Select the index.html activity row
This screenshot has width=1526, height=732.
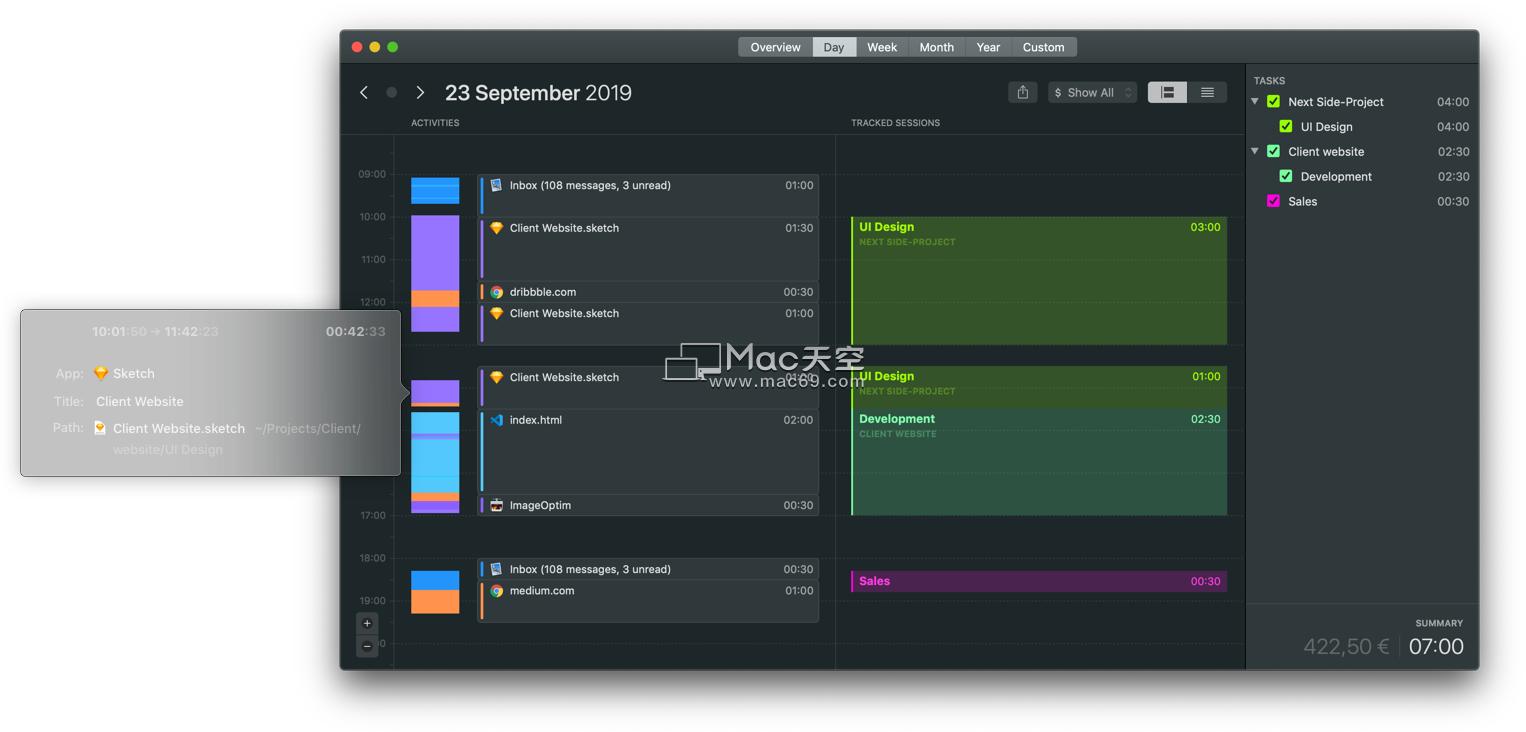tap(648, 452)
